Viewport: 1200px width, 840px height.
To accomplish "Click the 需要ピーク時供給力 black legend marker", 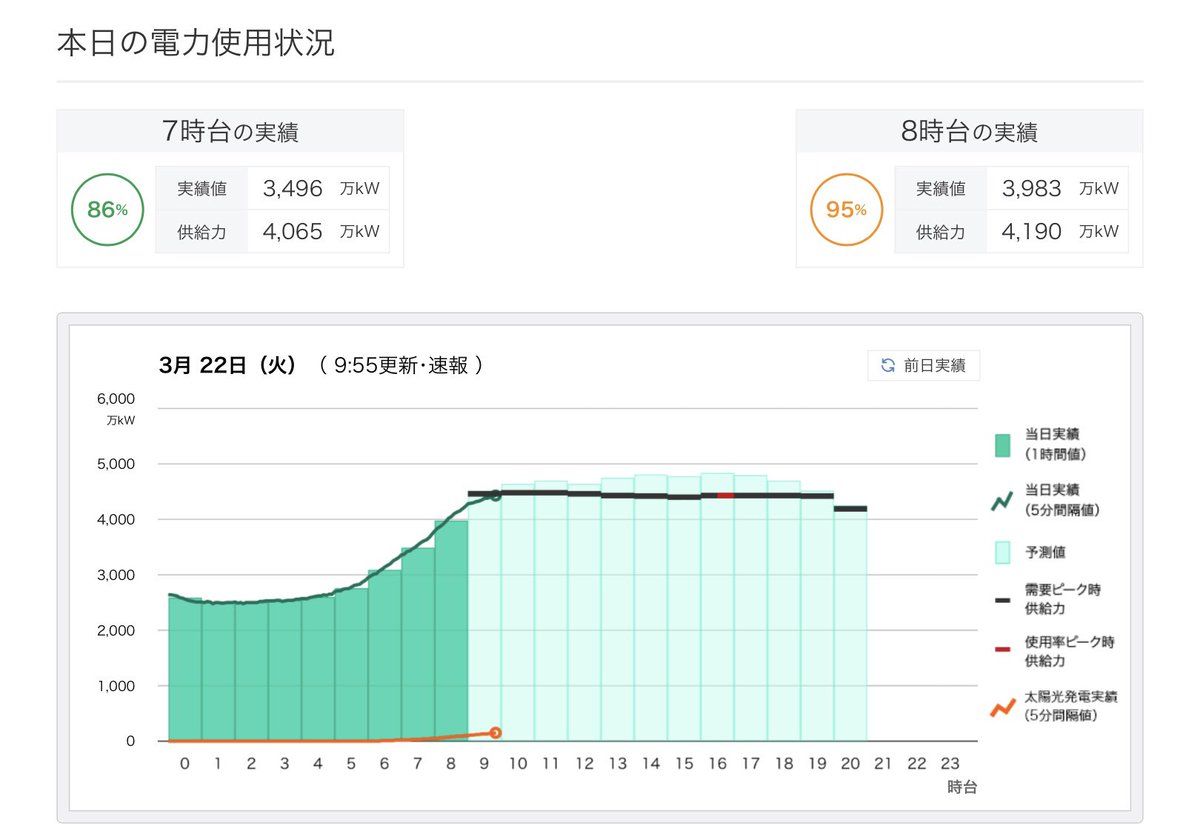I will pos(1003,600).
